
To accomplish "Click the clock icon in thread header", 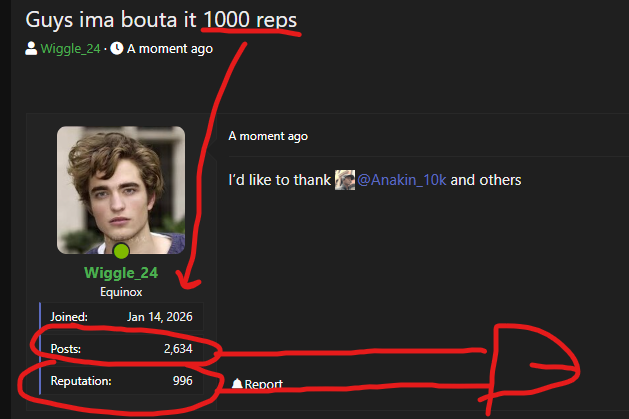I will point(117,49).
